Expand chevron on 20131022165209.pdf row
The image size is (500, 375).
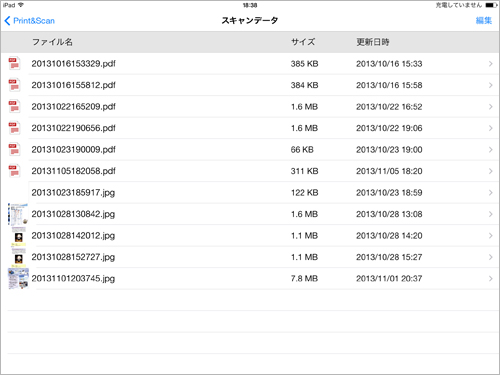point(491,107)
